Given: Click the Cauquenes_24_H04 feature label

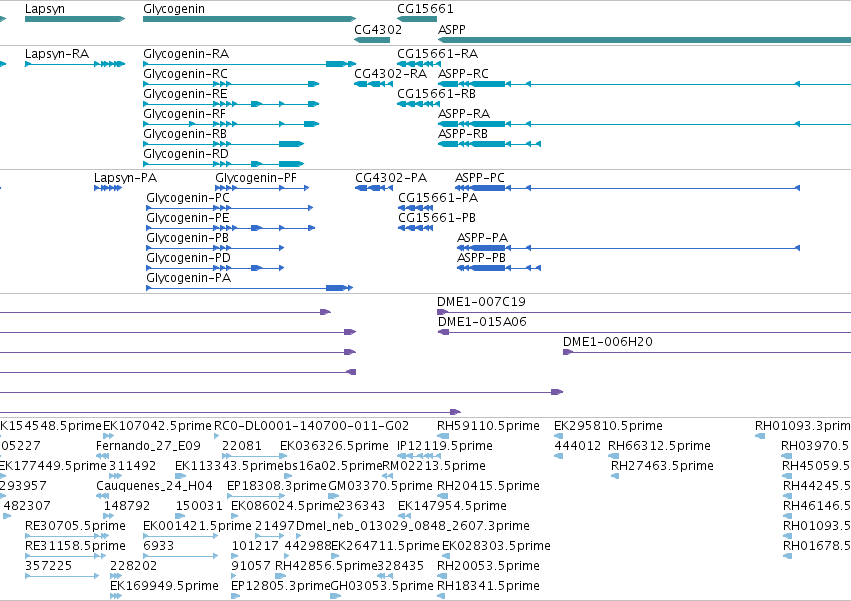Looking at the screenshot, I should (154, 486).
